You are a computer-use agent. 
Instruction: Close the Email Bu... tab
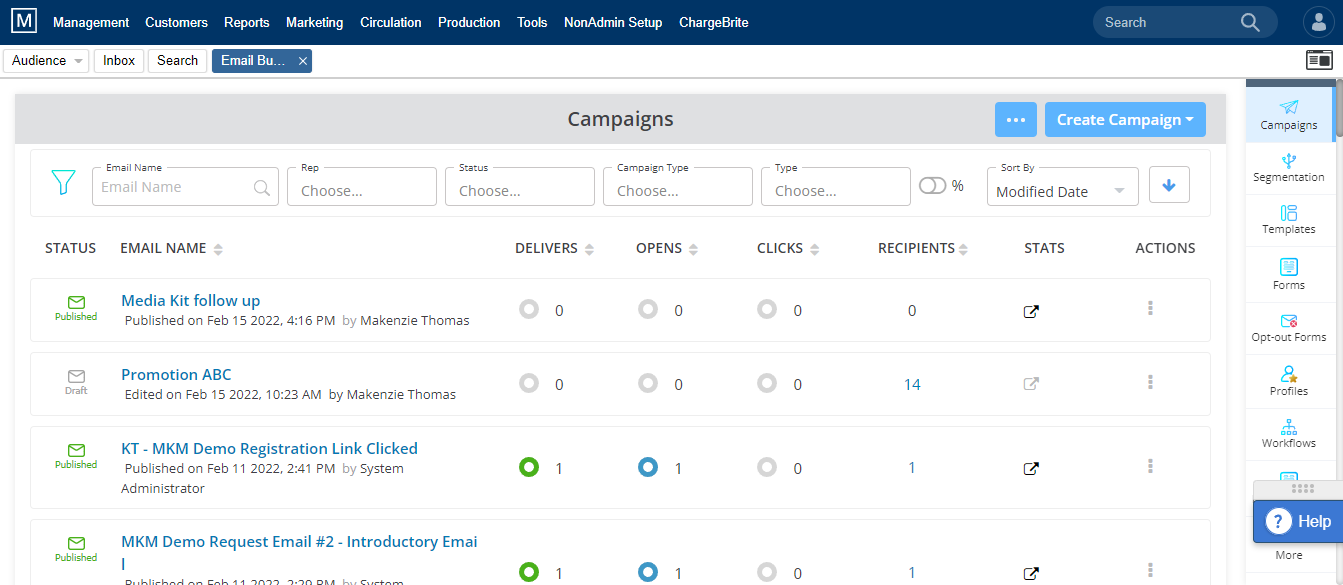(x=303, y=61)
